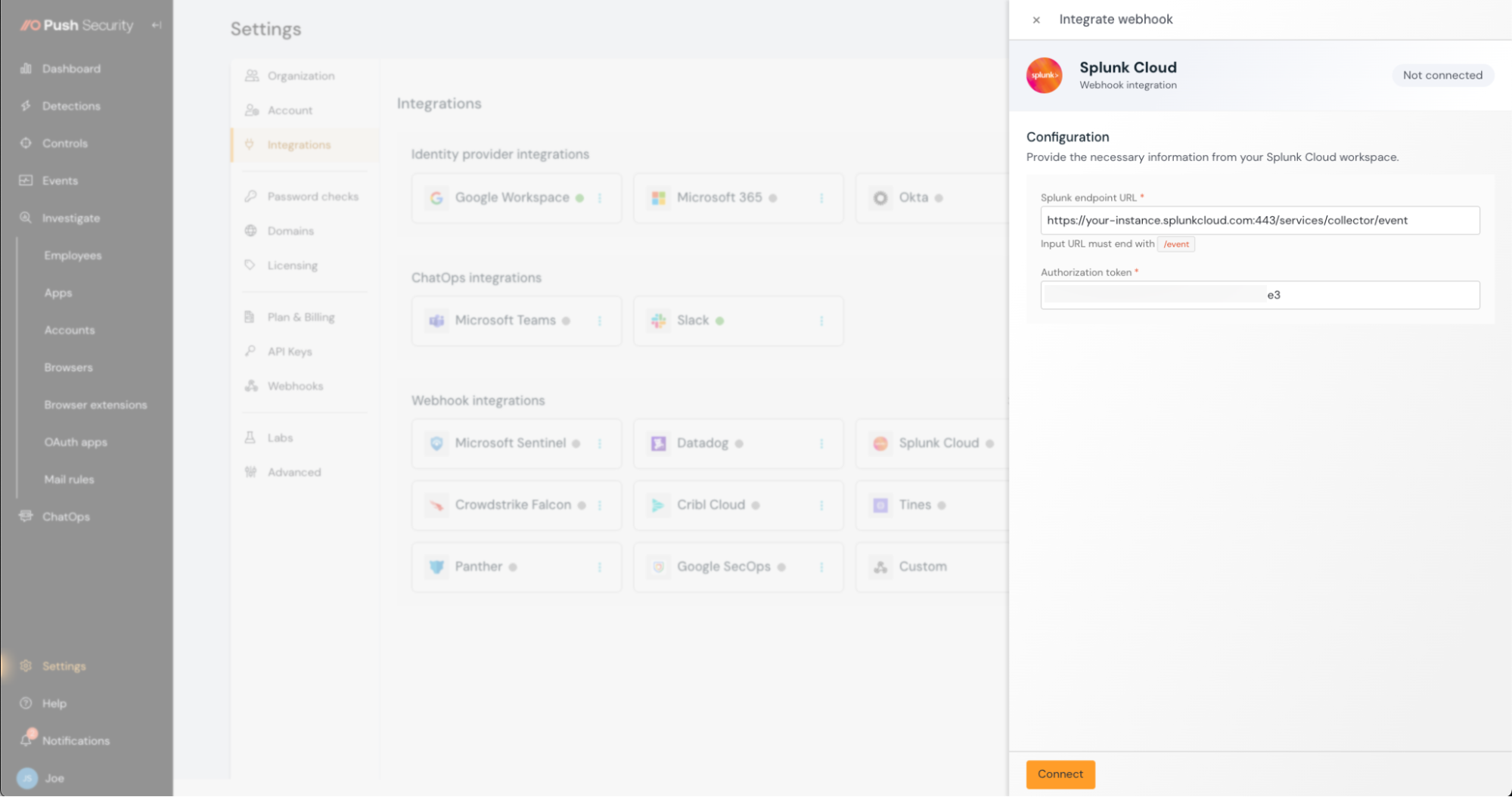The height and width of the screenshot is (797, 1512).
Task: Select Employees under Investigate
Action: click(73, 256)
